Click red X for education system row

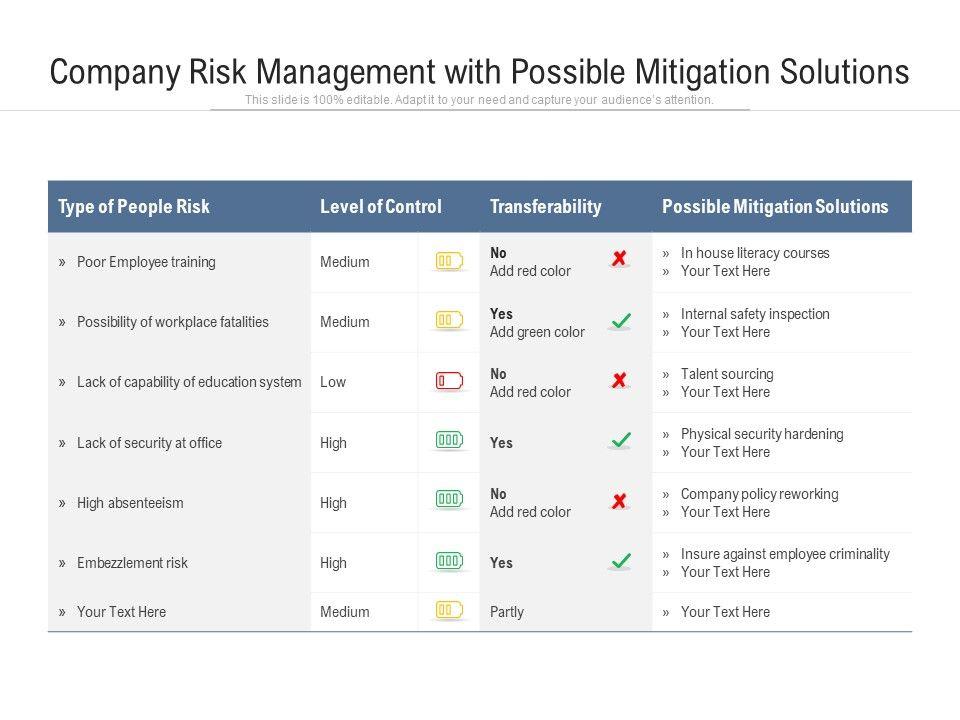pyautogui.click(x=620, y=380)
